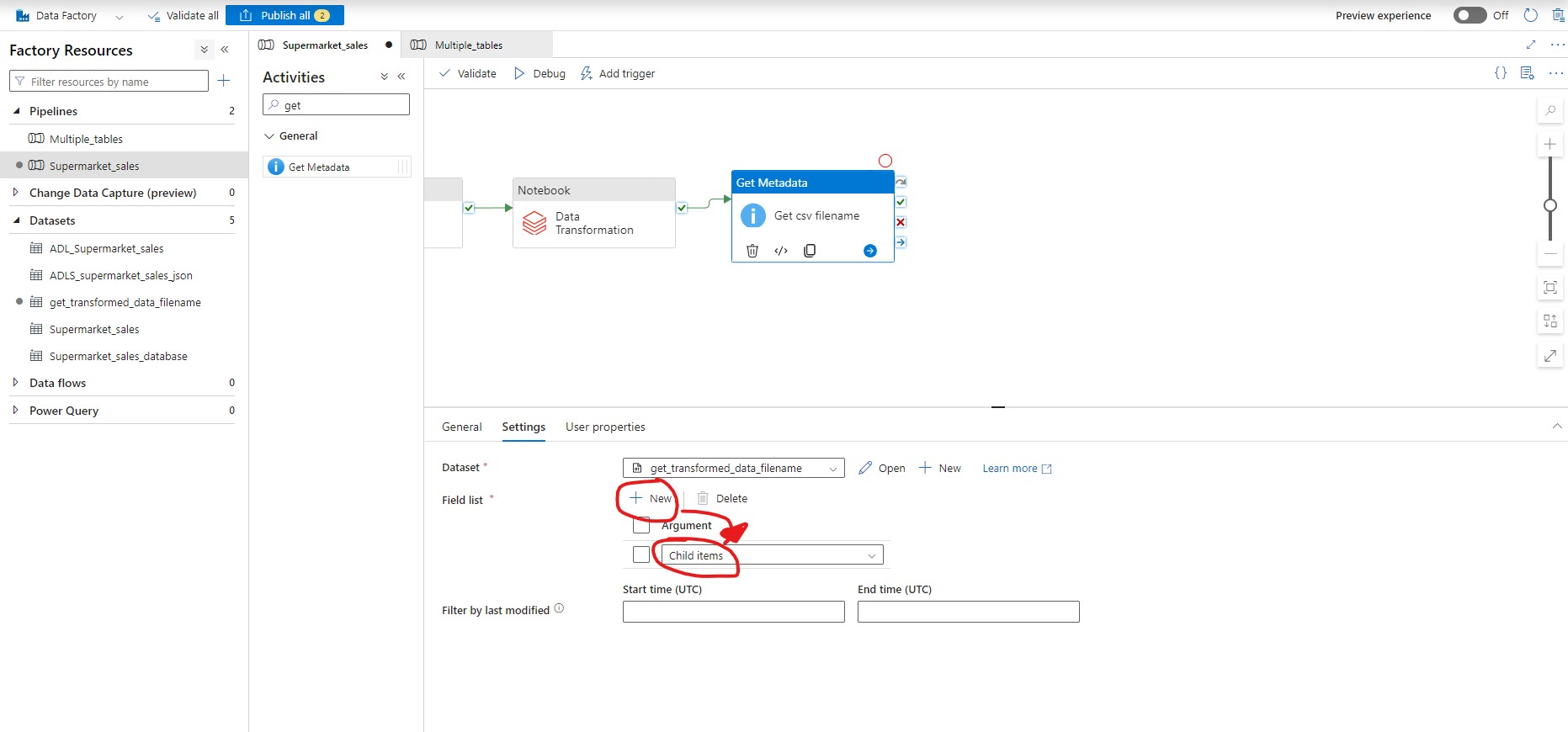Click the ellipsis beside maximize editor icon

click(x=1557, y=45)
